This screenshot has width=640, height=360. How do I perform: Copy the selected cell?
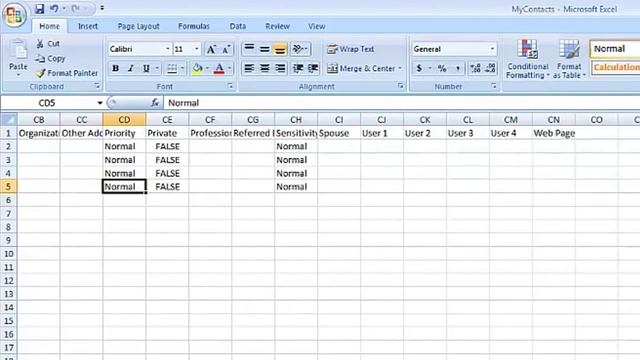point(50,58)
